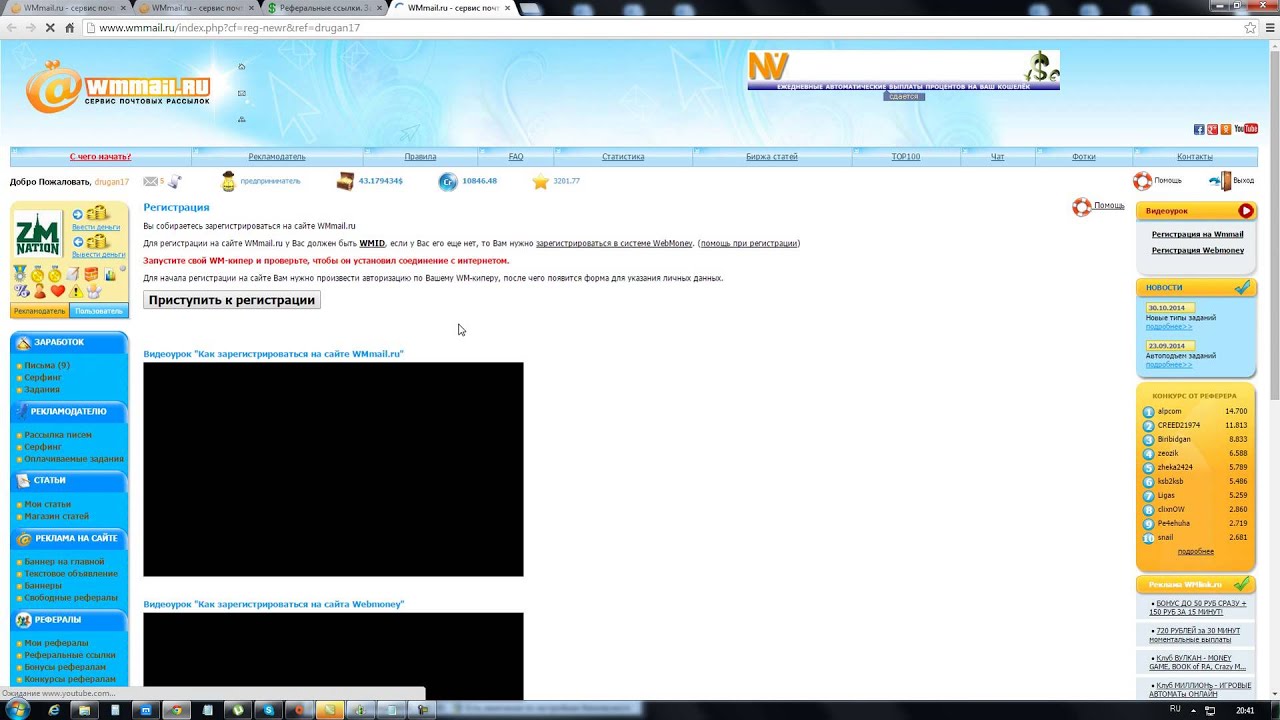Viewport: 1280px width, 720px height.
Task: Click the play icon in Видеоурок header
Action: click(x=1245, y=210)
